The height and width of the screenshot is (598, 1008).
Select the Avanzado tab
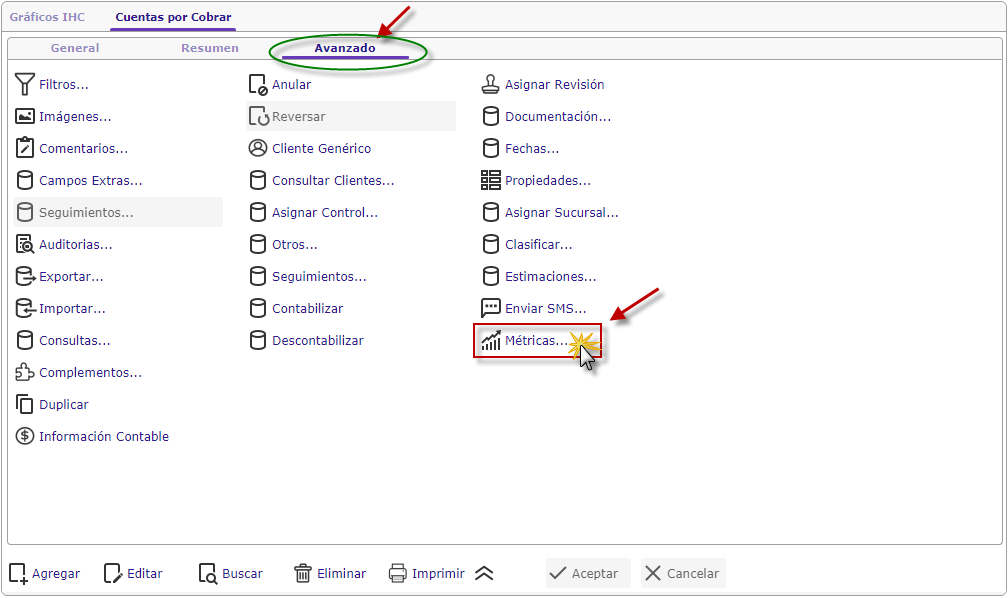(345, 48)
